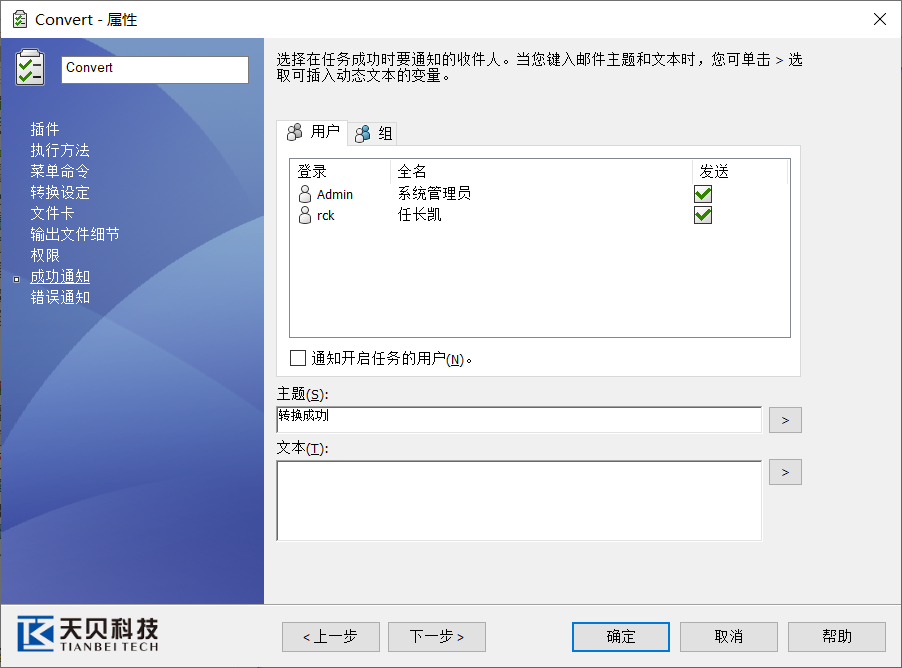Click the task checklist icon beside Convert name
The image size is (902, 668).
tap(30, 68)
